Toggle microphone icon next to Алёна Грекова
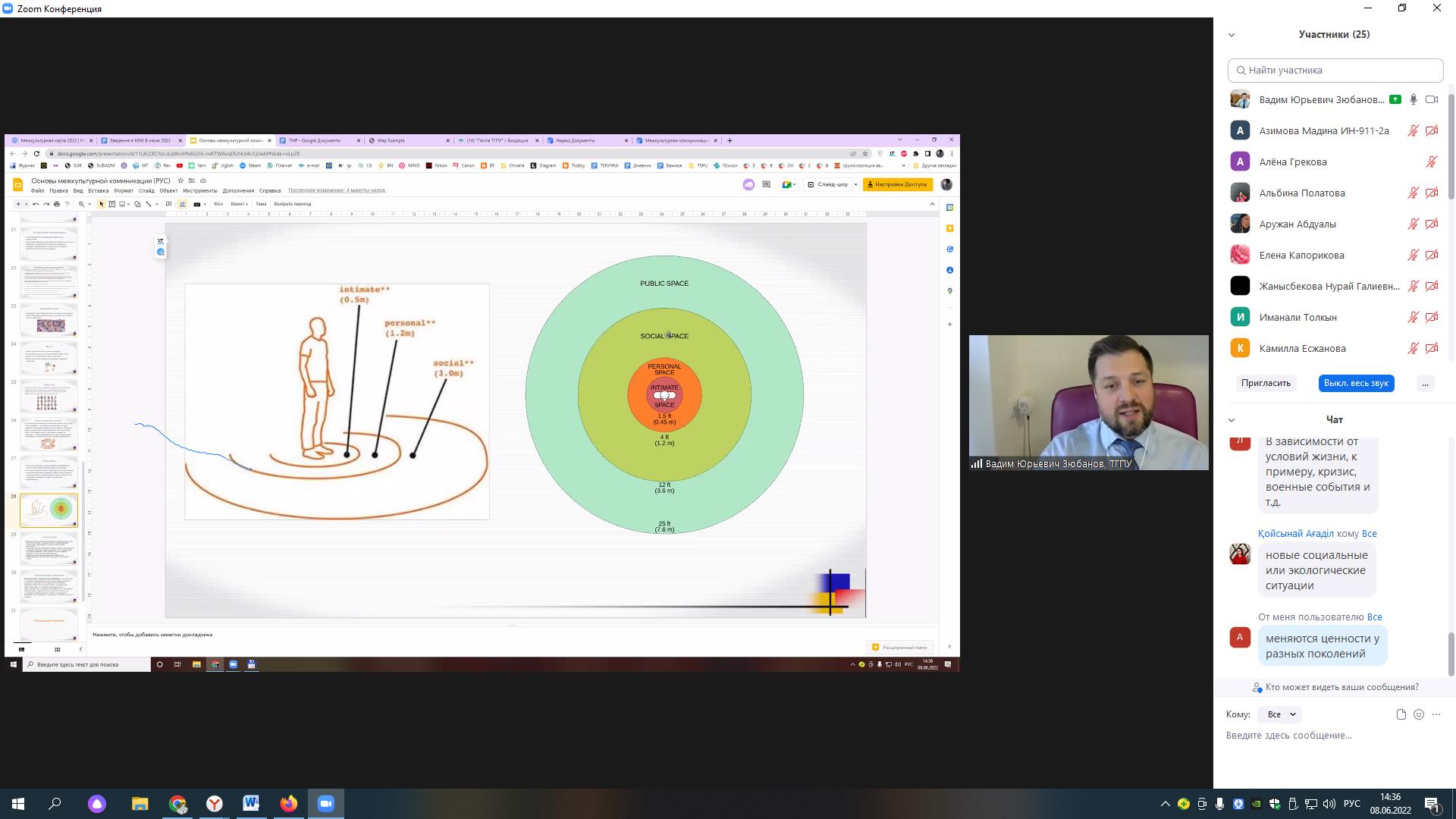This screenshot has width=1456, height=819. coord(1432,162)
